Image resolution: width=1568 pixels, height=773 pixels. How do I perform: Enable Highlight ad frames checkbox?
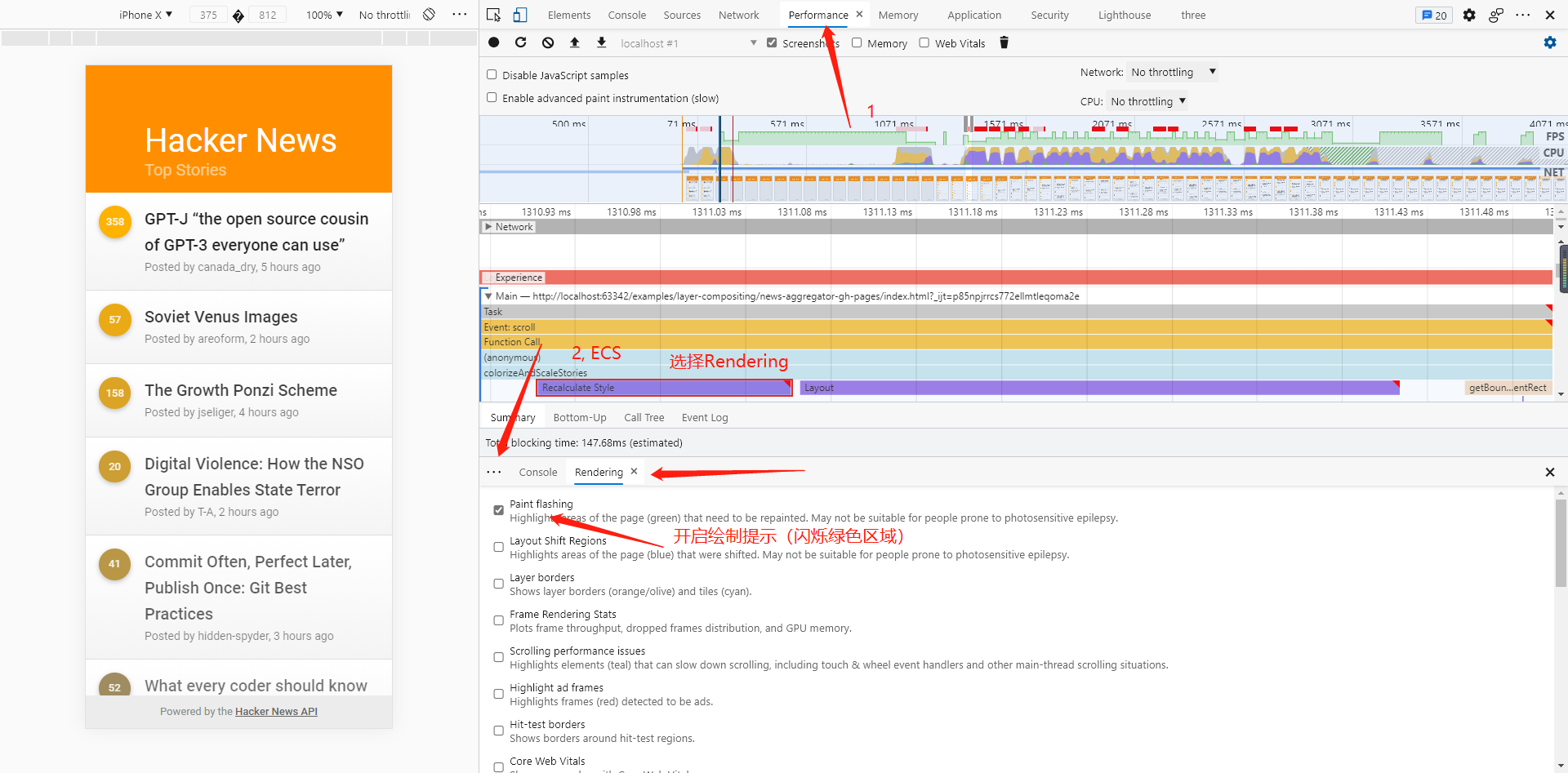pyautogui.click(x=498, y=694)
